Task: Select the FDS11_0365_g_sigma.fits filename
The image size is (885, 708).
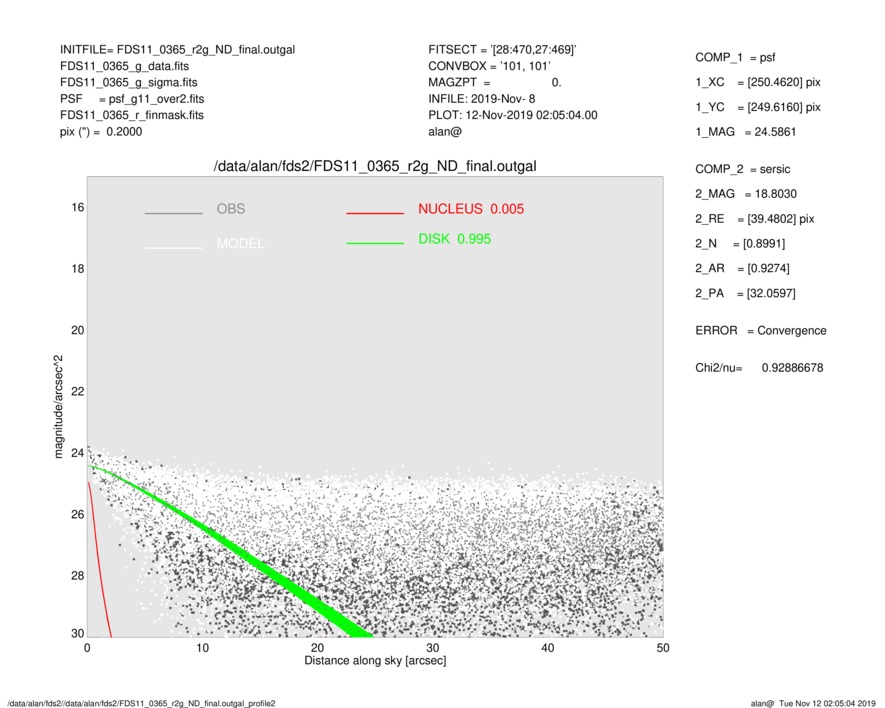Action: coord(129,82)
